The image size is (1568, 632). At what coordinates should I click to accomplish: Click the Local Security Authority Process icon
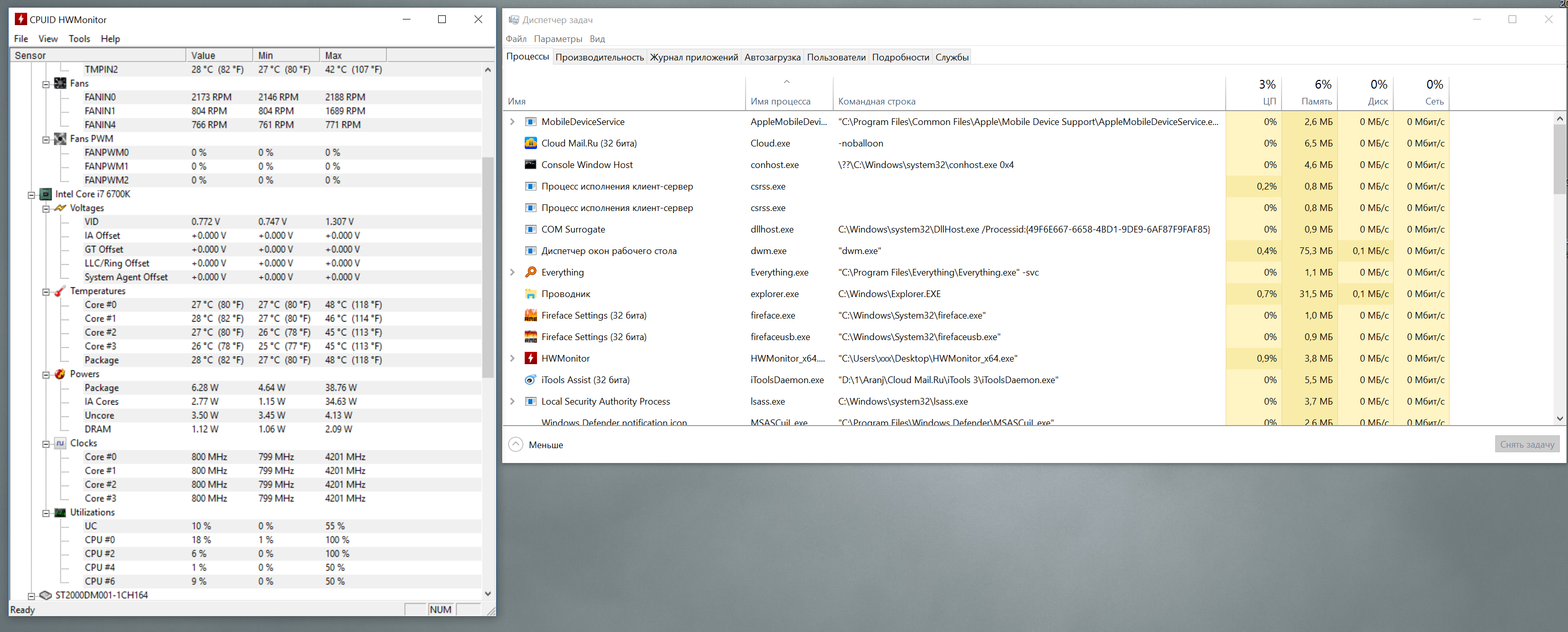tap(530, 402)
